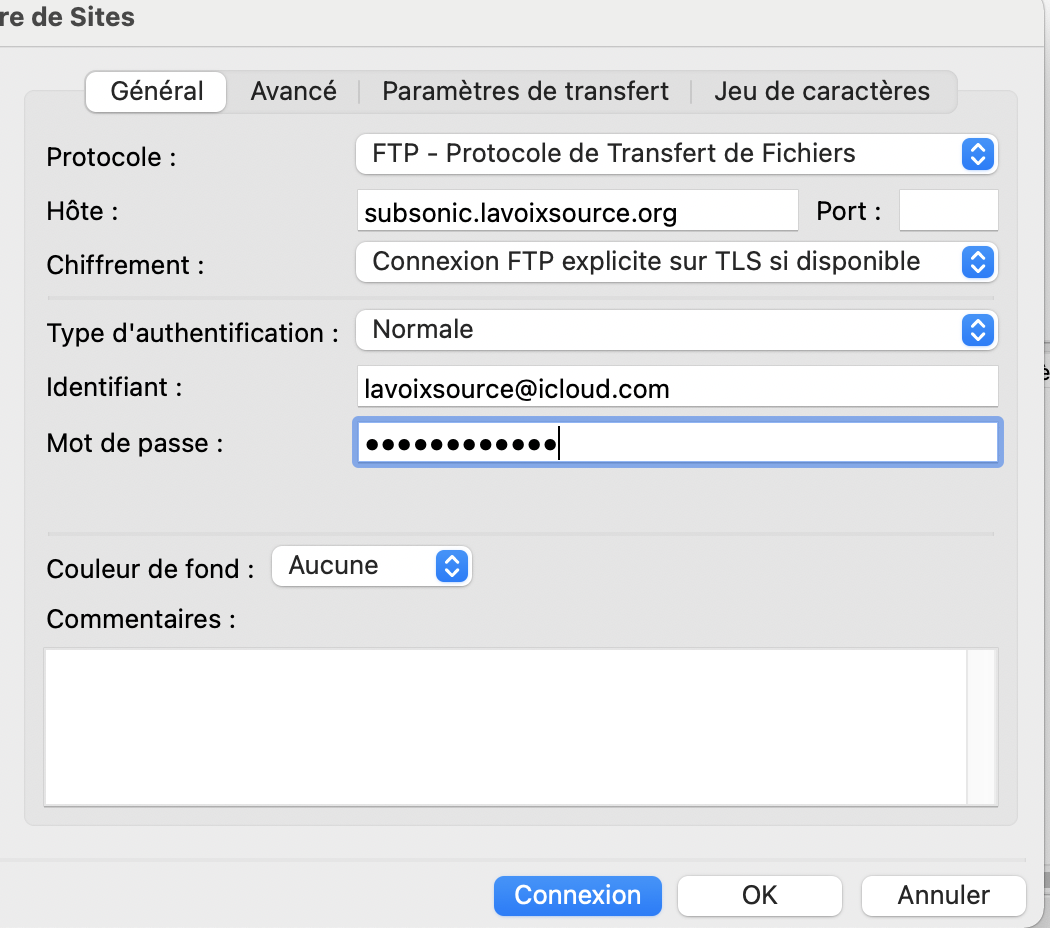
Task: Focus the Hôte host field
Action: point(577,211)
